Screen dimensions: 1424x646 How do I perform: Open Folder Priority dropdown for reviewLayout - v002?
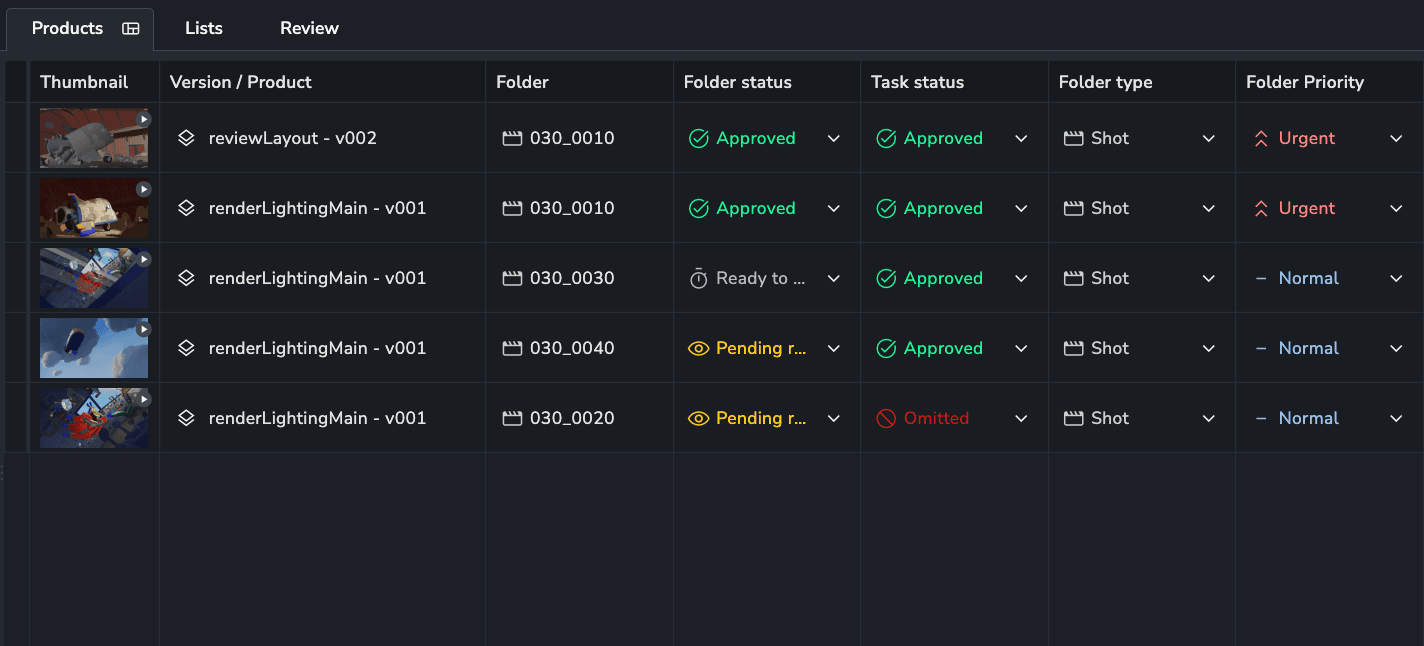1397,138
